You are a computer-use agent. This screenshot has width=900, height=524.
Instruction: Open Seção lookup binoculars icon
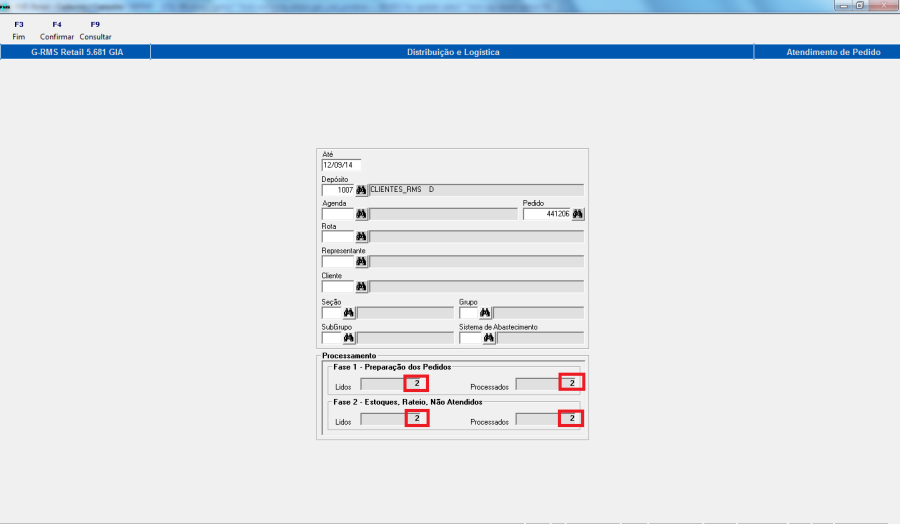point(348,313)
